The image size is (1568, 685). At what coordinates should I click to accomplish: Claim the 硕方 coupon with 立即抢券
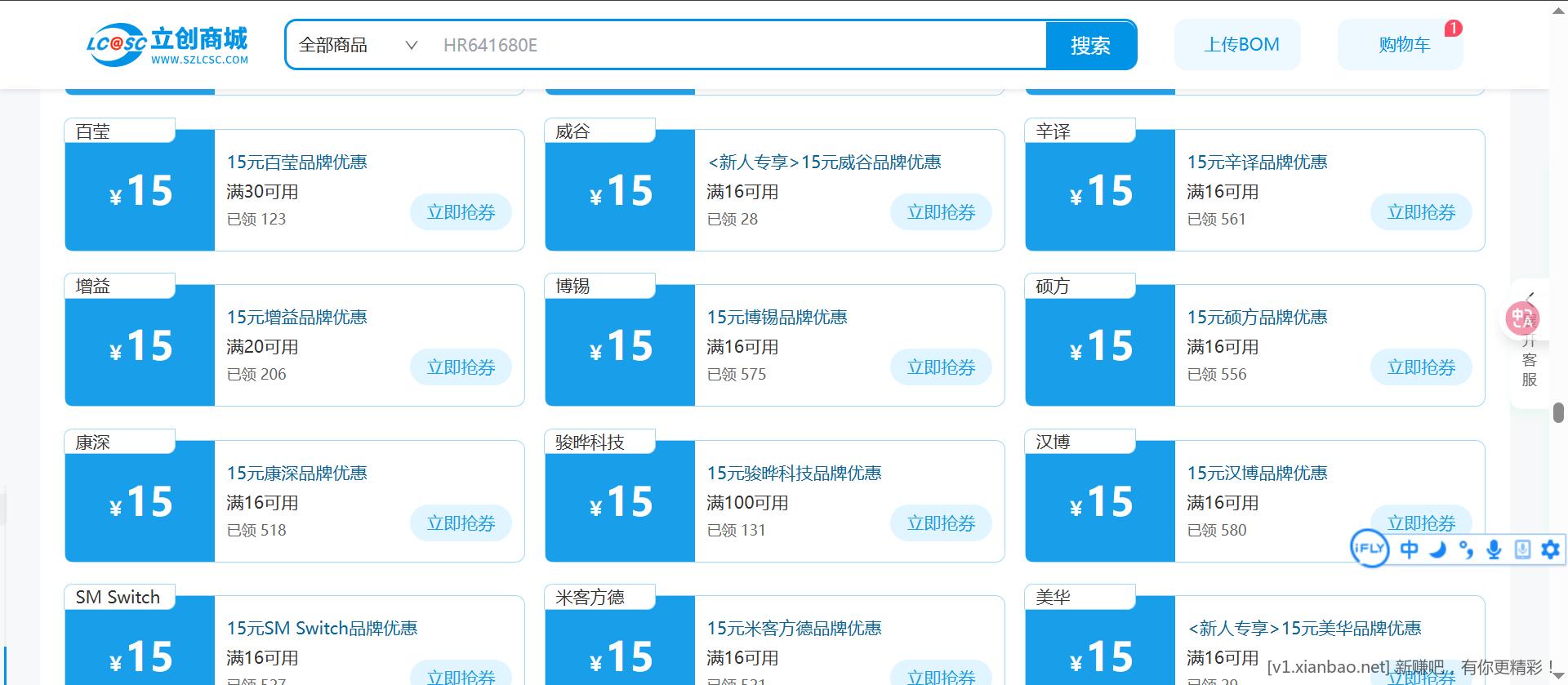[x=1421, y=367]
